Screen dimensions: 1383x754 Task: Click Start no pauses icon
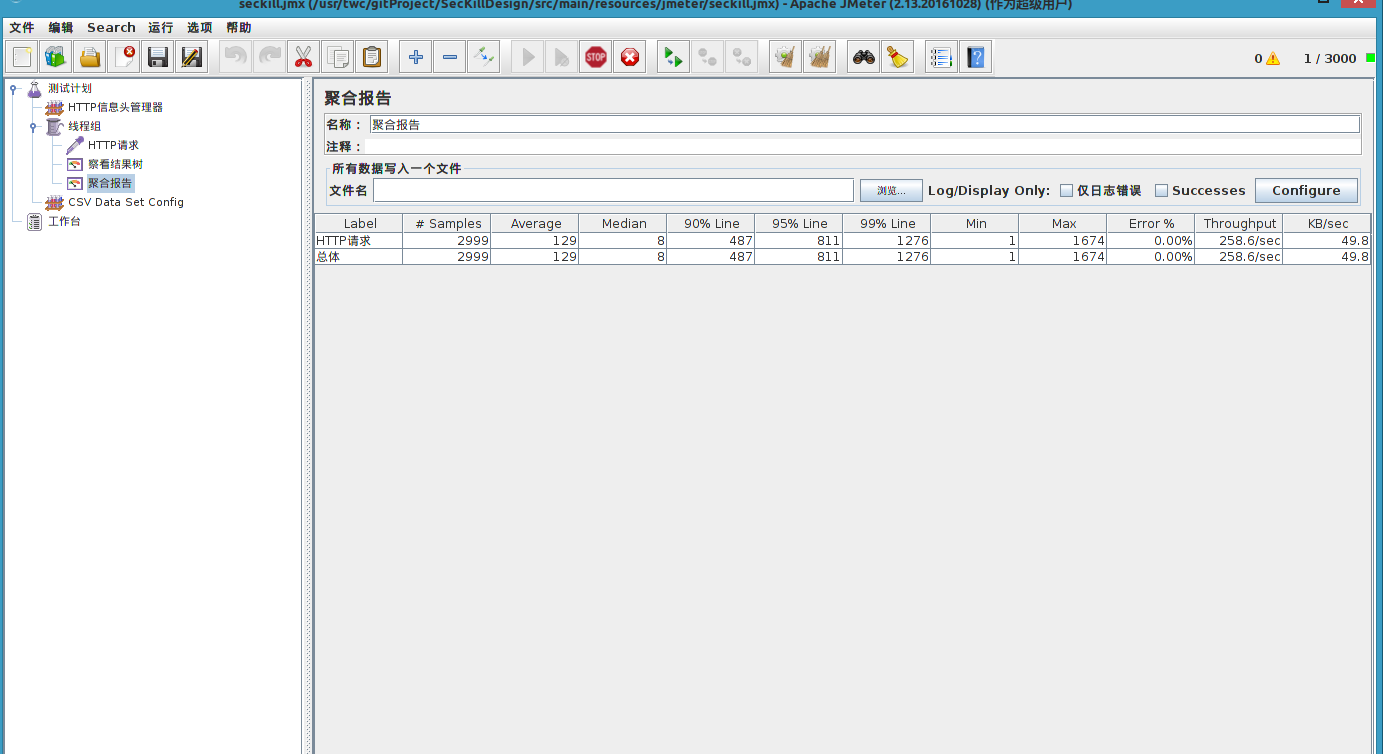[x=562, y=57]
